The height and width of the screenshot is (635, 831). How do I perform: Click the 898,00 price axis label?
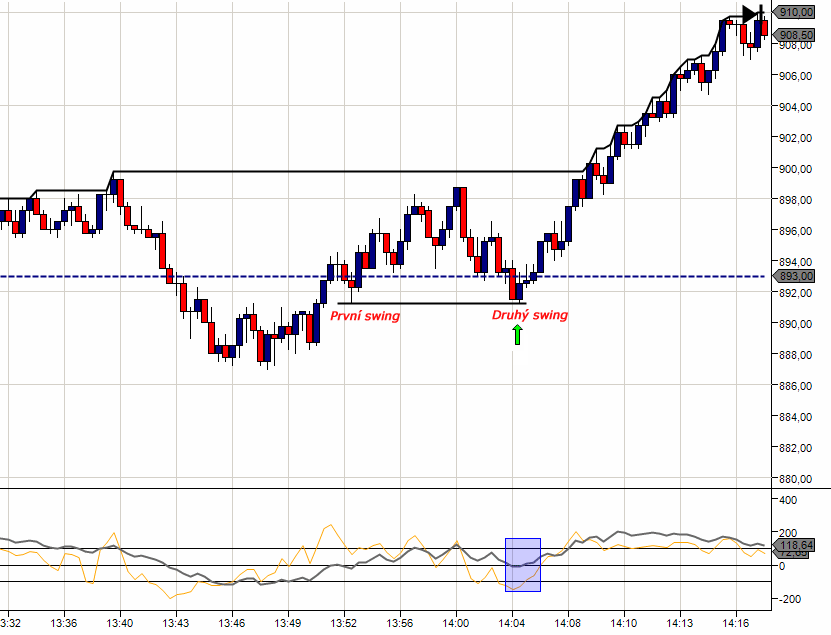(x=795, y=200)
